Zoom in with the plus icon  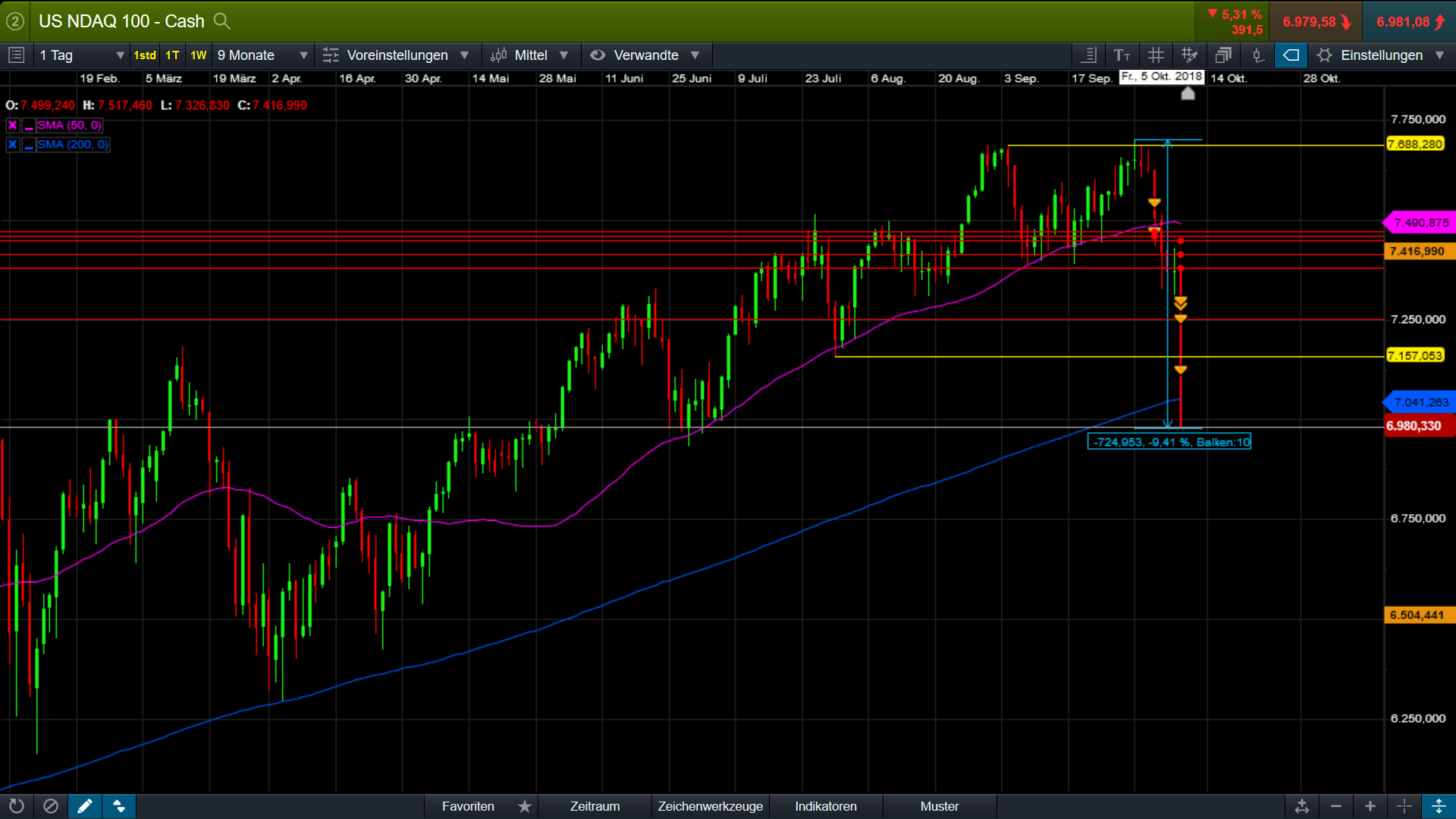click(x=1370, y=806)
